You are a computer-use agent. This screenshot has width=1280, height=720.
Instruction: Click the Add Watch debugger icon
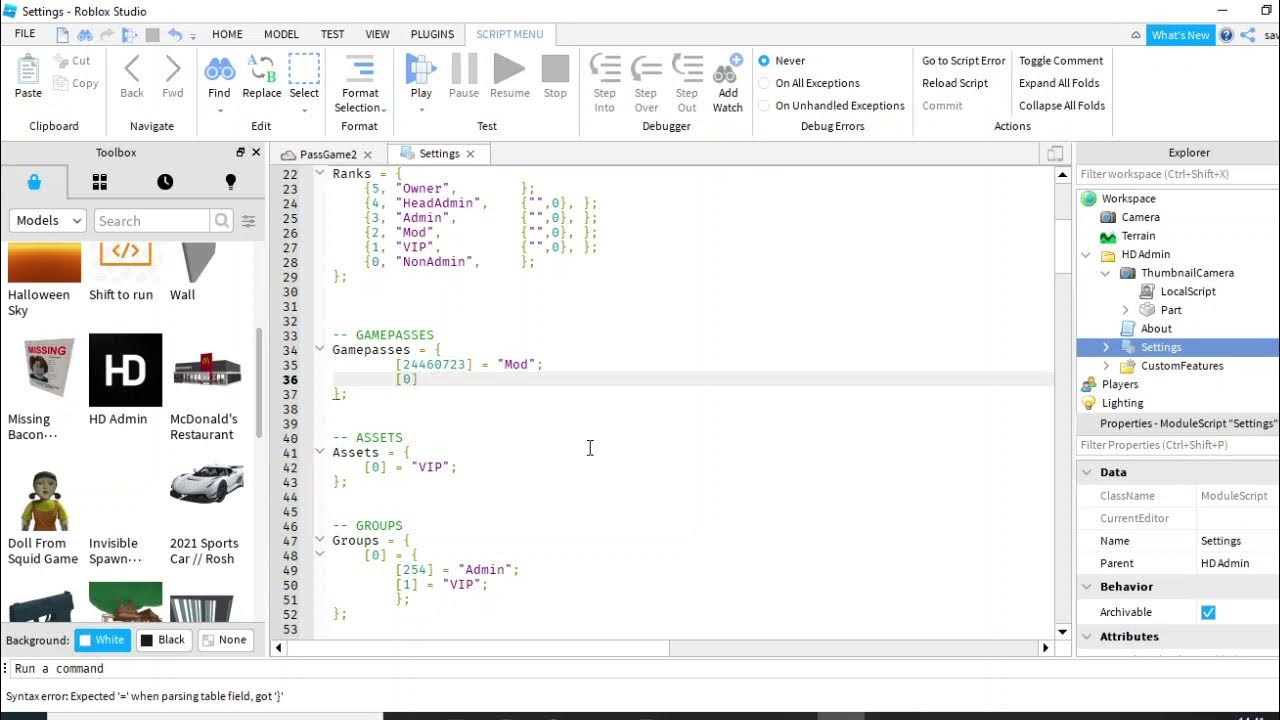coord(728,69)
